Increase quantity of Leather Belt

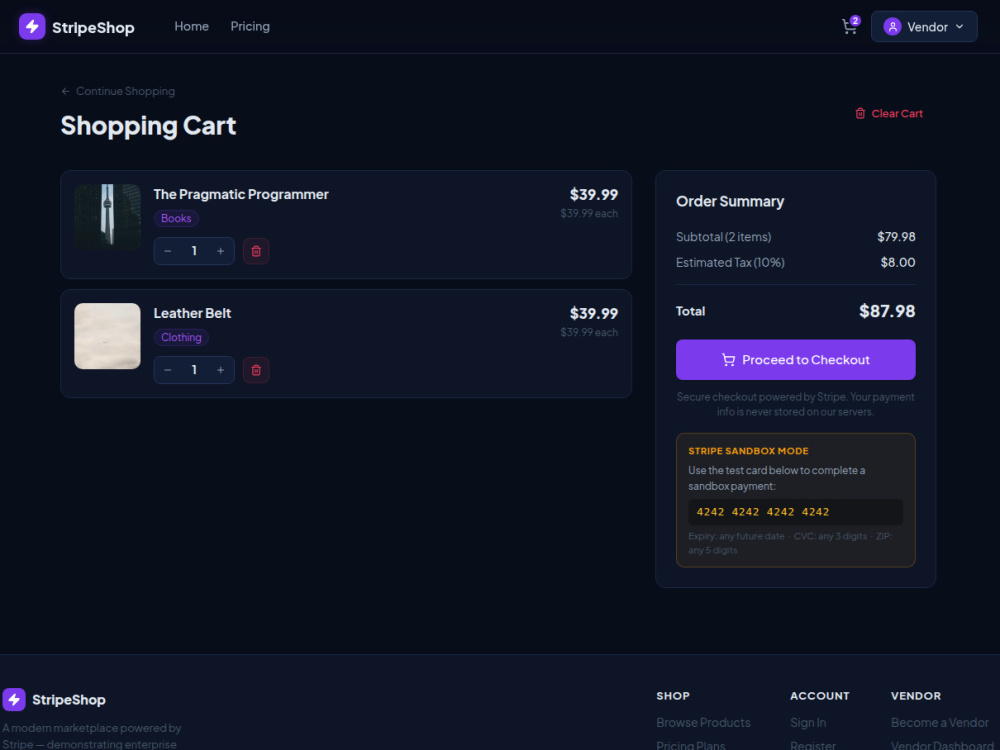[221, 370]
